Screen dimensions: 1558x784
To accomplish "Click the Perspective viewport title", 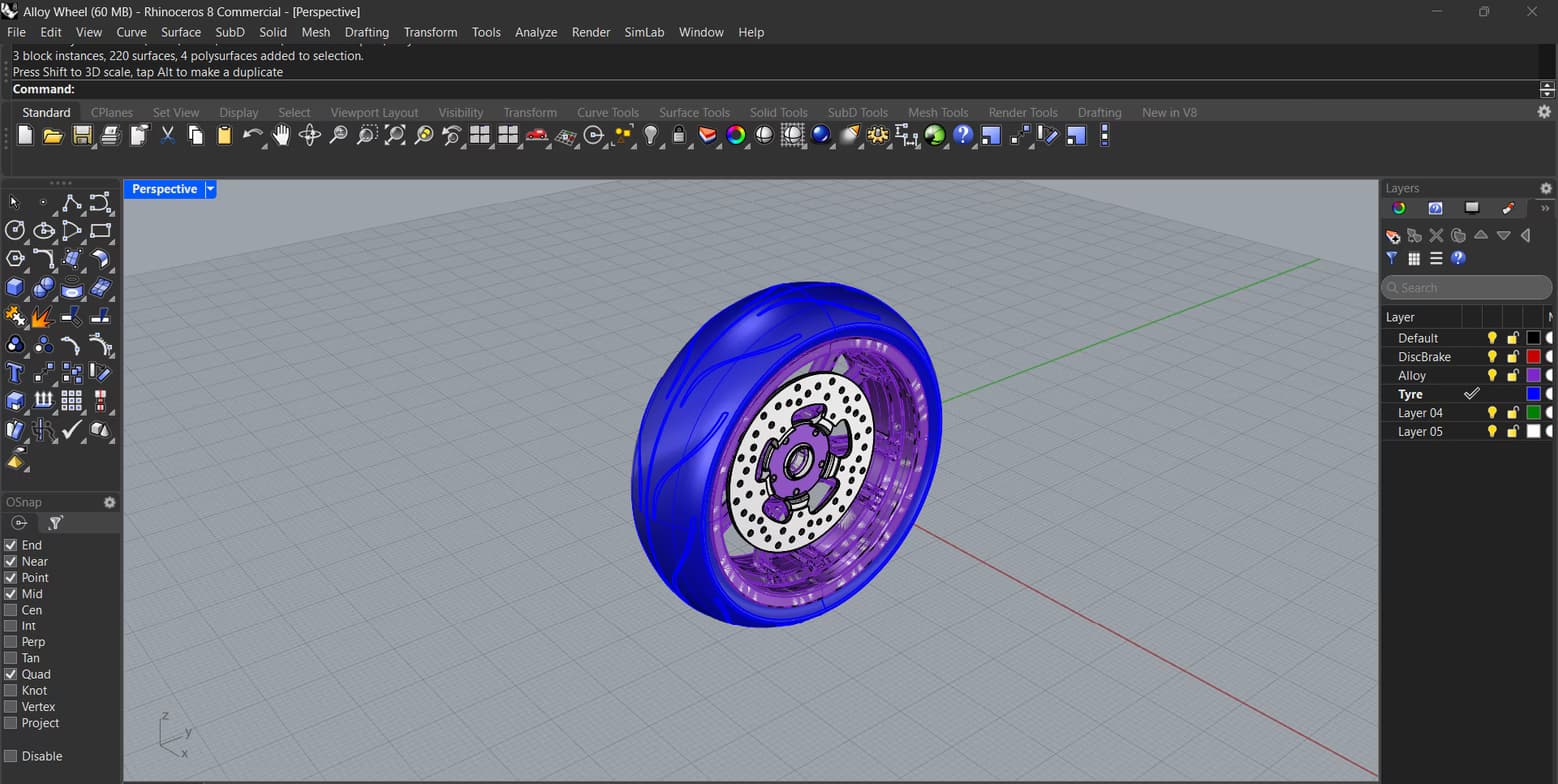I will (x=164, y=189).
